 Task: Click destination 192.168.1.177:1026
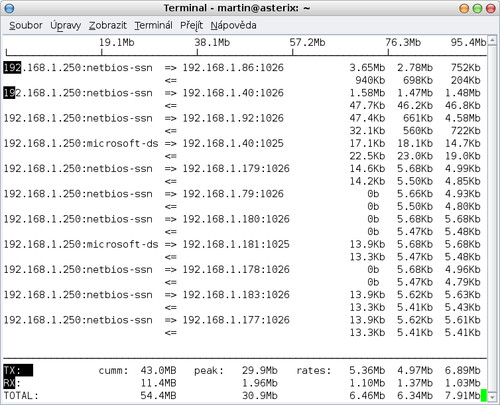[236, 320]
